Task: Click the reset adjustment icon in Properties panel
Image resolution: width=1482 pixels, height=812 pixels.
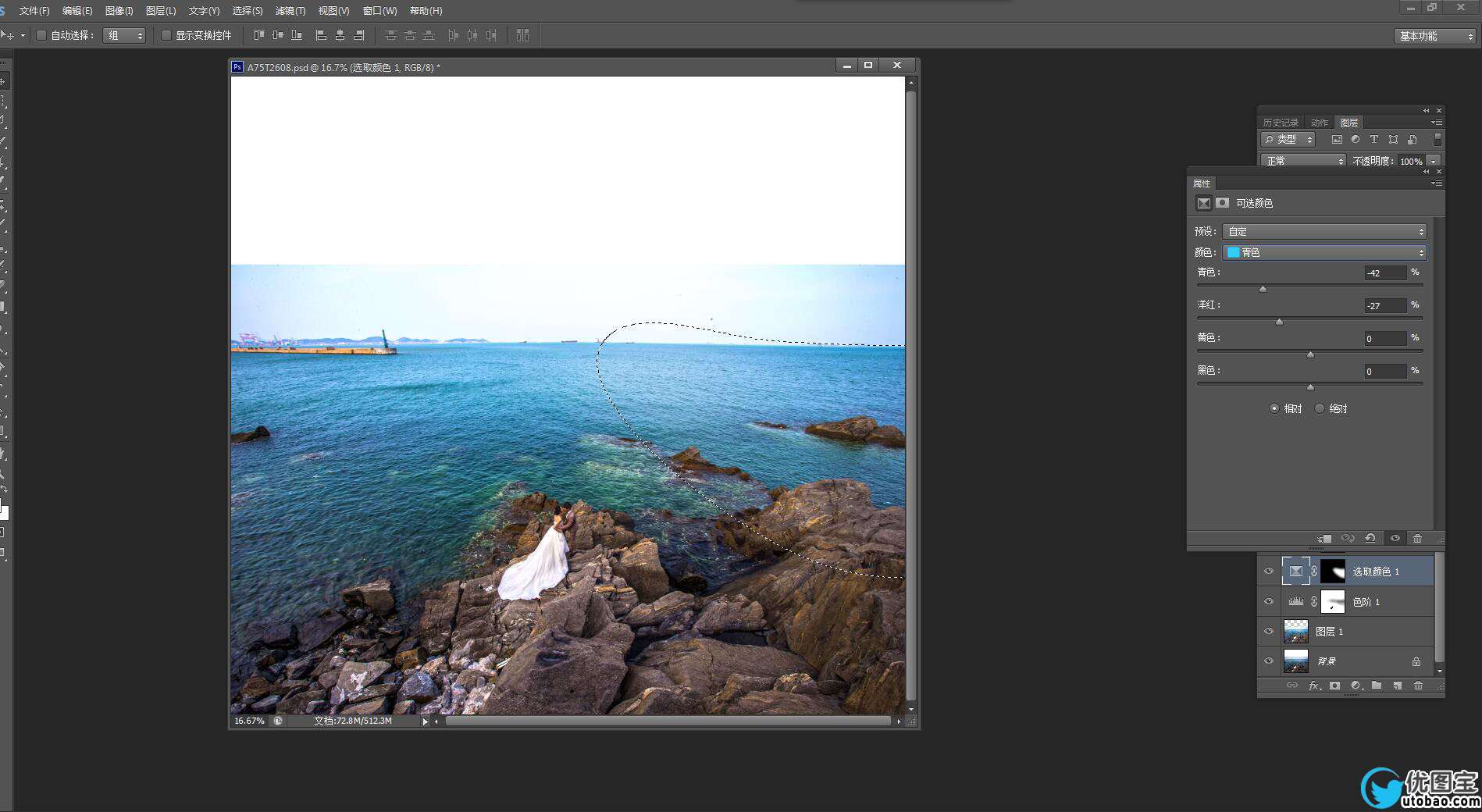Action: [1370, 539]
